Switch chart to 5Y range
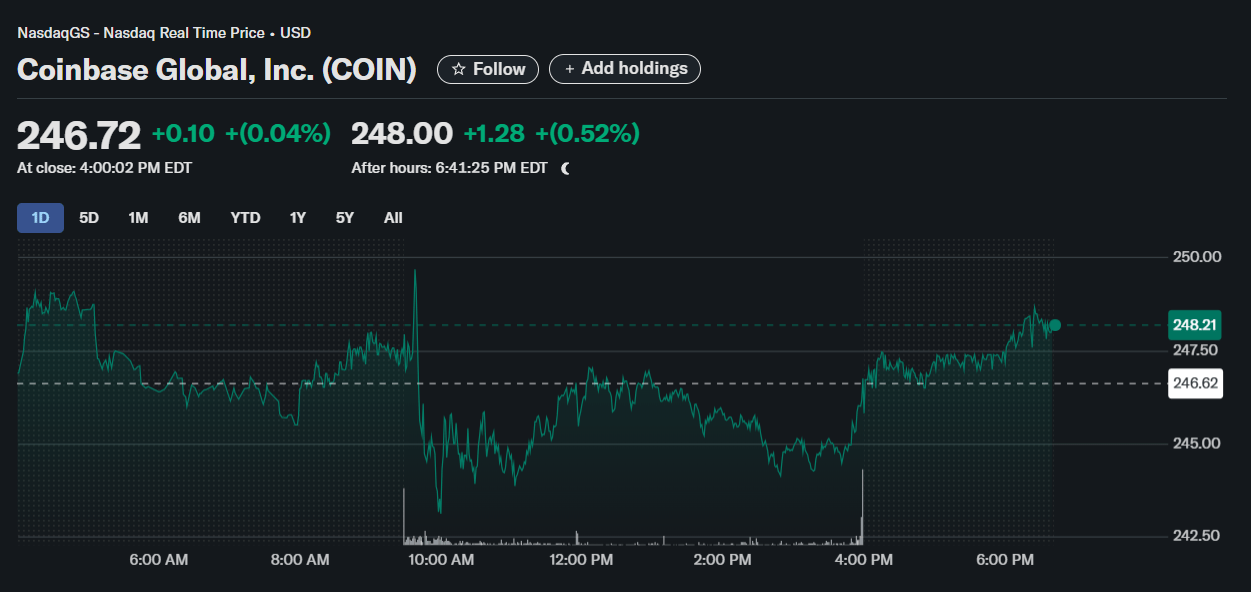 click(344, 218)
